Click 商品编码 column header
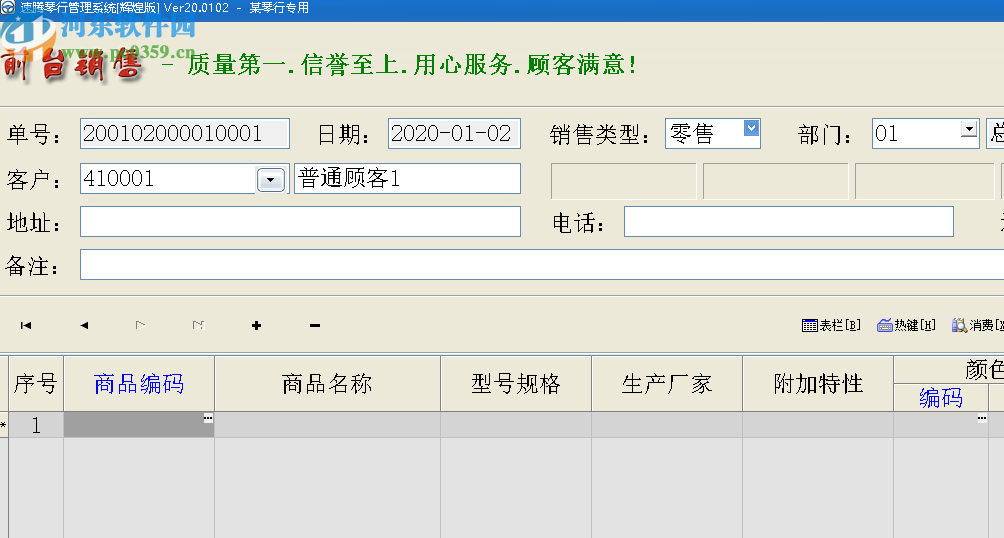This screenshot has height=538, width=1004. (139, 384)
